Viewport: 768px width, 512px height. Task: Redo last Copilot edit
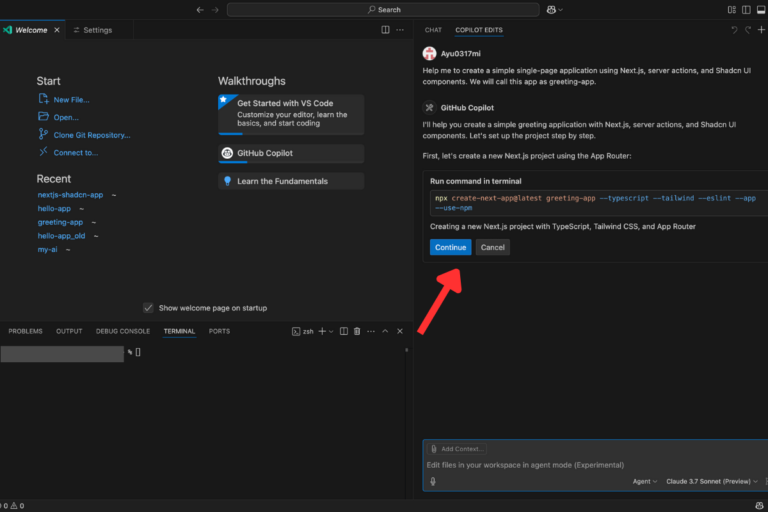[747, 30]
